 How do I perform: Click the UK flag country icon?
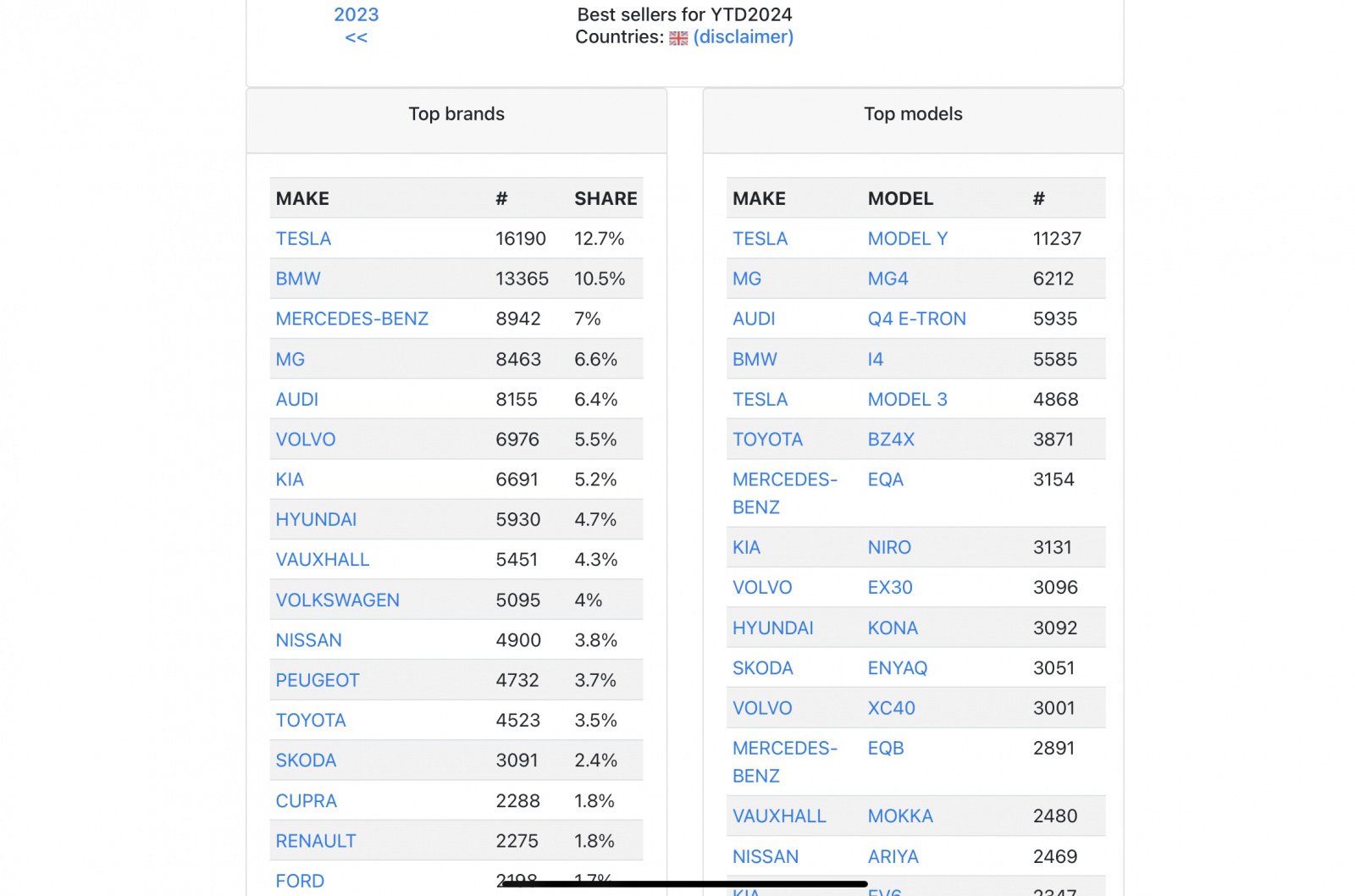click(678, 38)
